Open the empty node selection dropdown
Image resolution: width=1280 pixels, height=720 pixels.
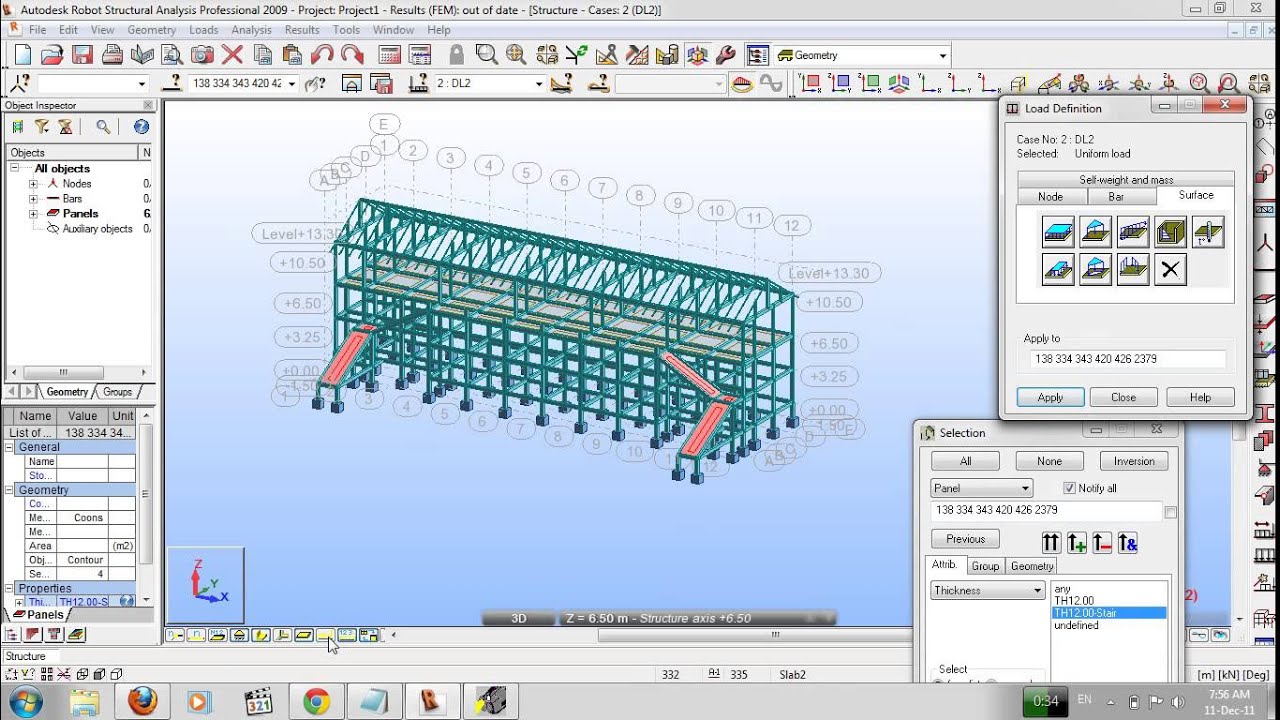[141, 84]
